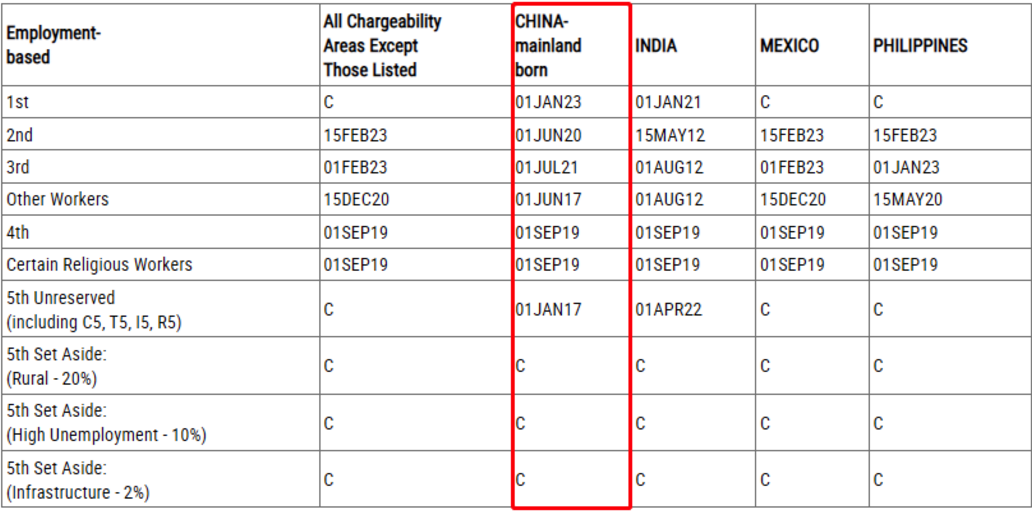Image resolution: width=1032 pixels, height=514 pixels.
Task: Click the Employment-based header cell
Action: (54, 46)
